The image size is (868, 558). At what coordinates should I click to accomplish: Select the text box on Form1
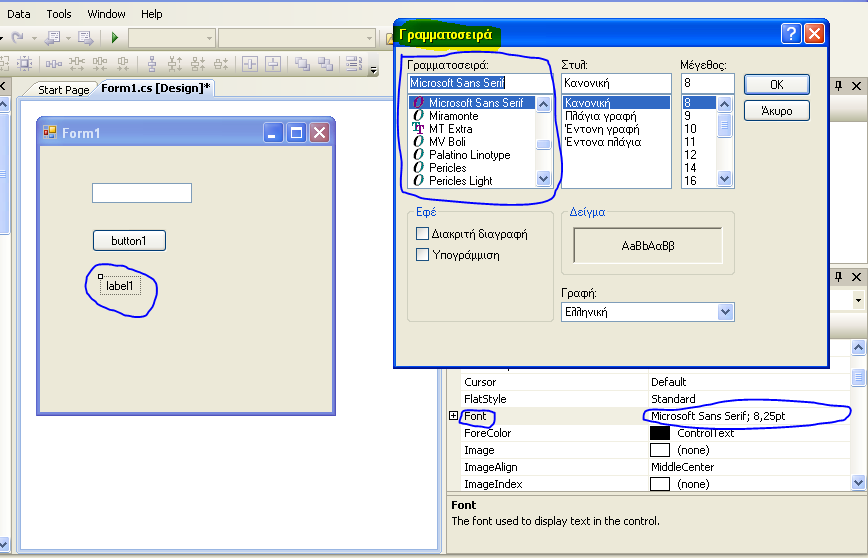tap(142, 193)
